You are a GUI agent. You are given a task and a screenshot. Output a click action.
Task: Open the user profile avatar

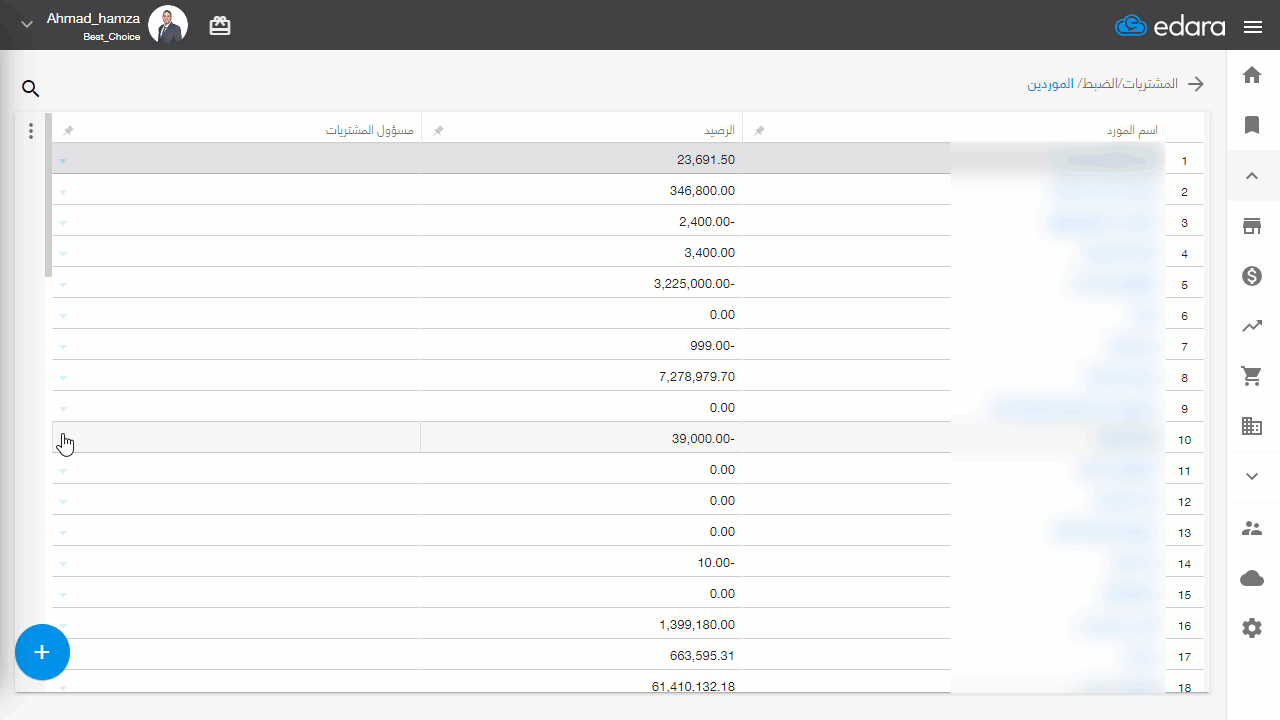(x=168, y=25)
